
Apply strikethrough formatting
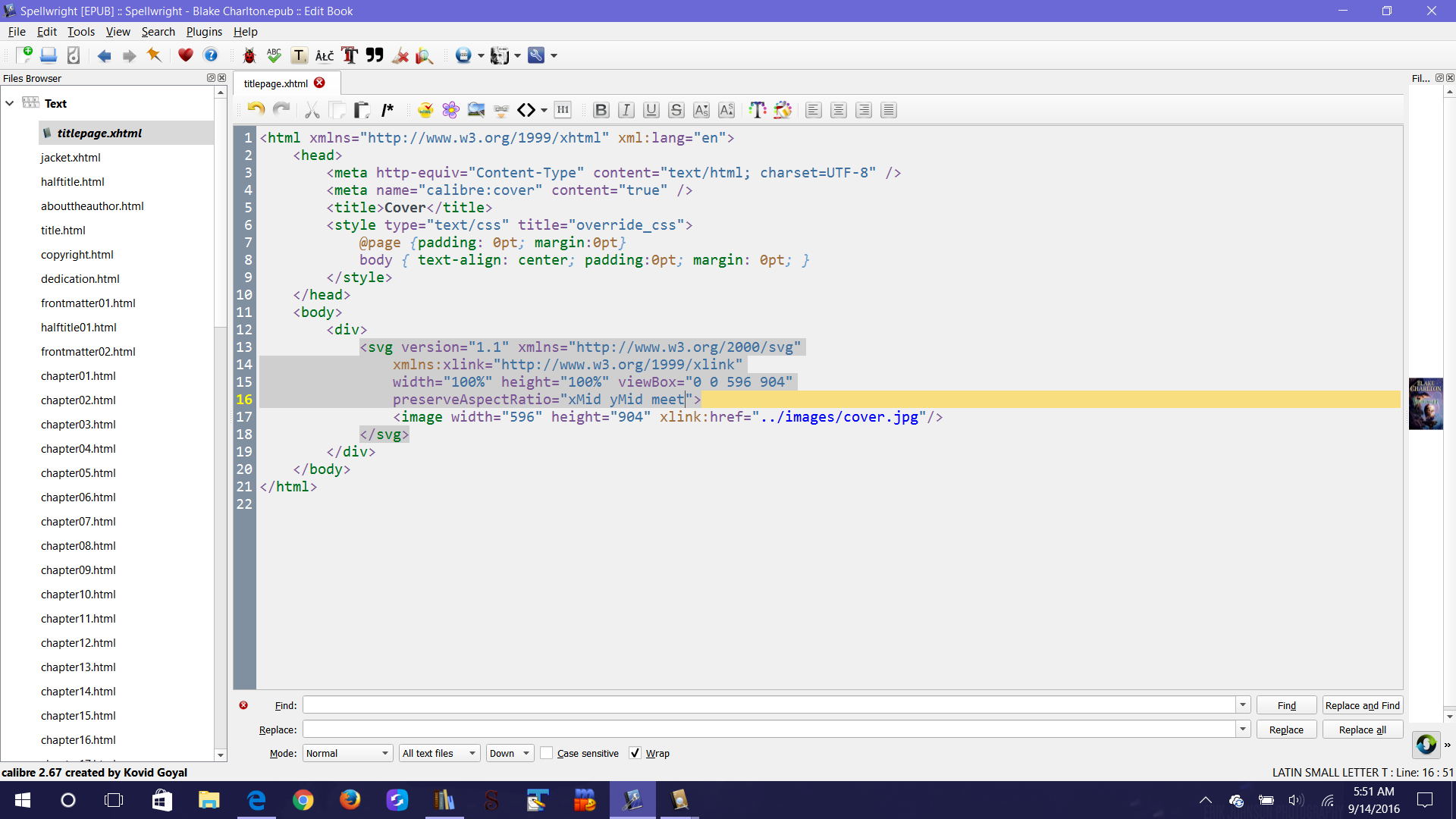coord(676,110)
